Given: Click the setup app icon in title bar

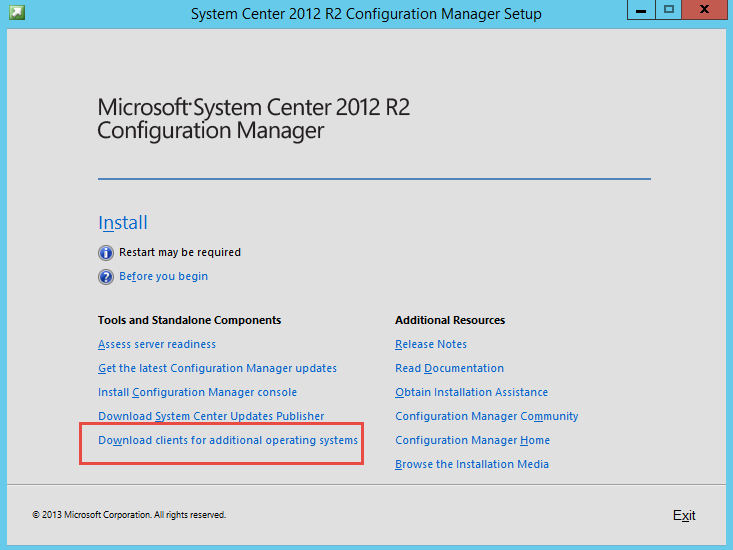Looking at the screenshot, I should [x=17, y=12].
